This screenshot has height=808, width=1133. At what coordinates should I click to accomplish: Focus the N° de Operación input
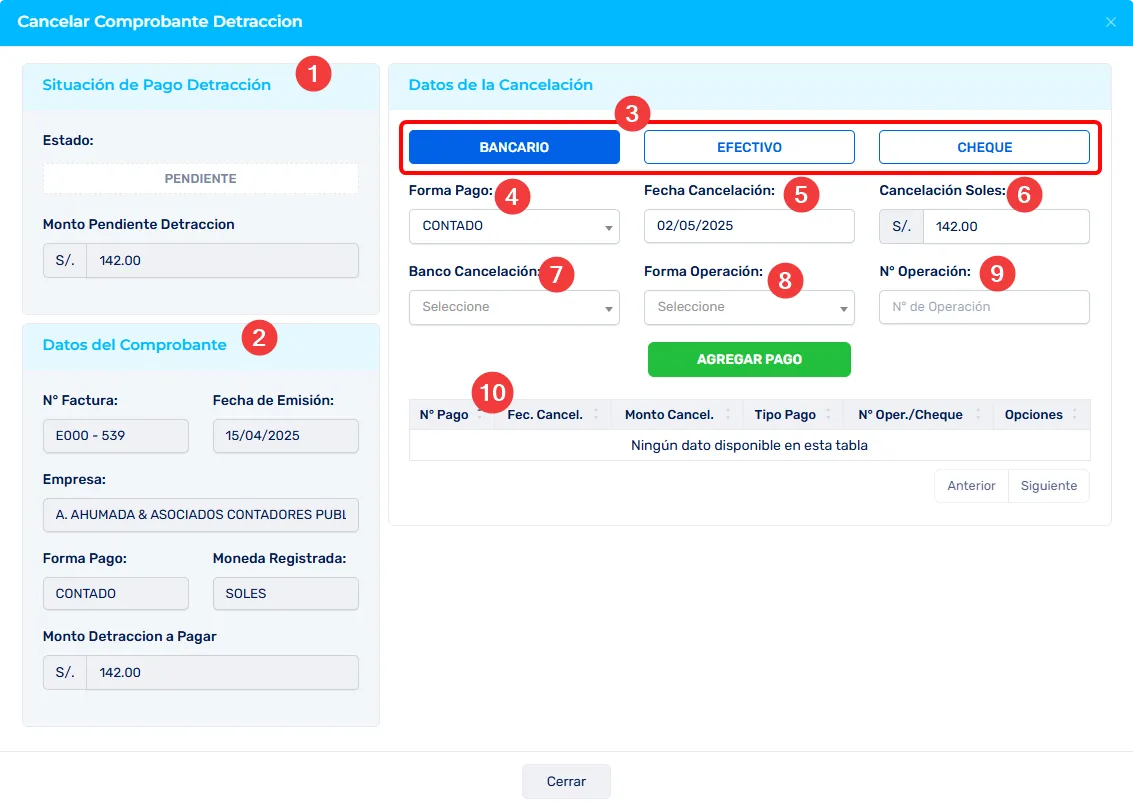[984, 307]
